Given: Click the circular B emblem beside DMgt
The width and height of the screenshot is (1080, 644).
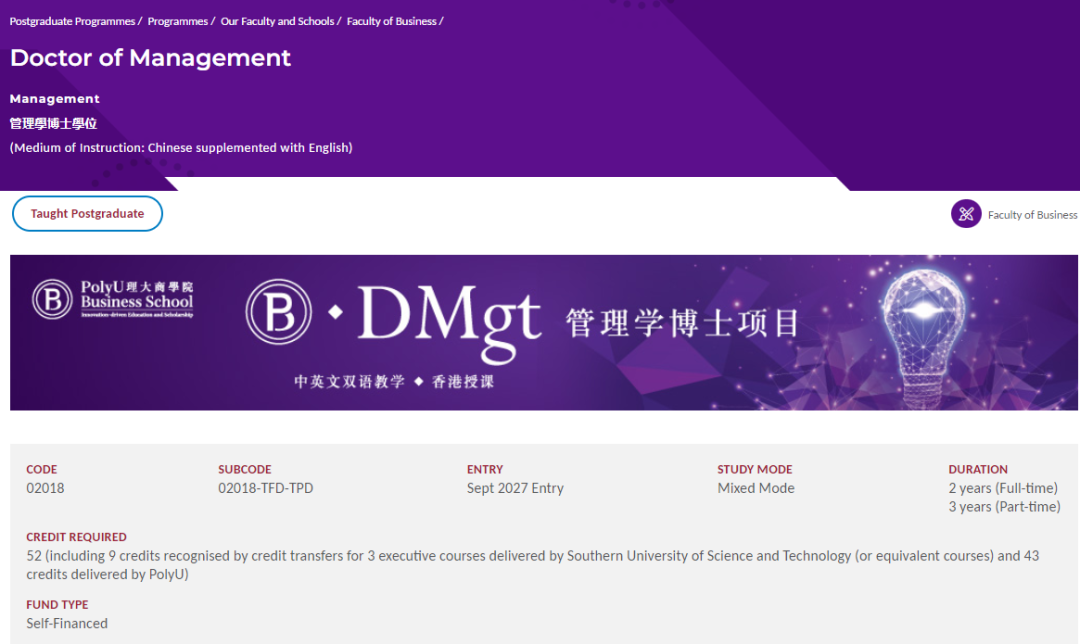Looking at the screenshot, I should pyautogui.click(x=278, y=311).
